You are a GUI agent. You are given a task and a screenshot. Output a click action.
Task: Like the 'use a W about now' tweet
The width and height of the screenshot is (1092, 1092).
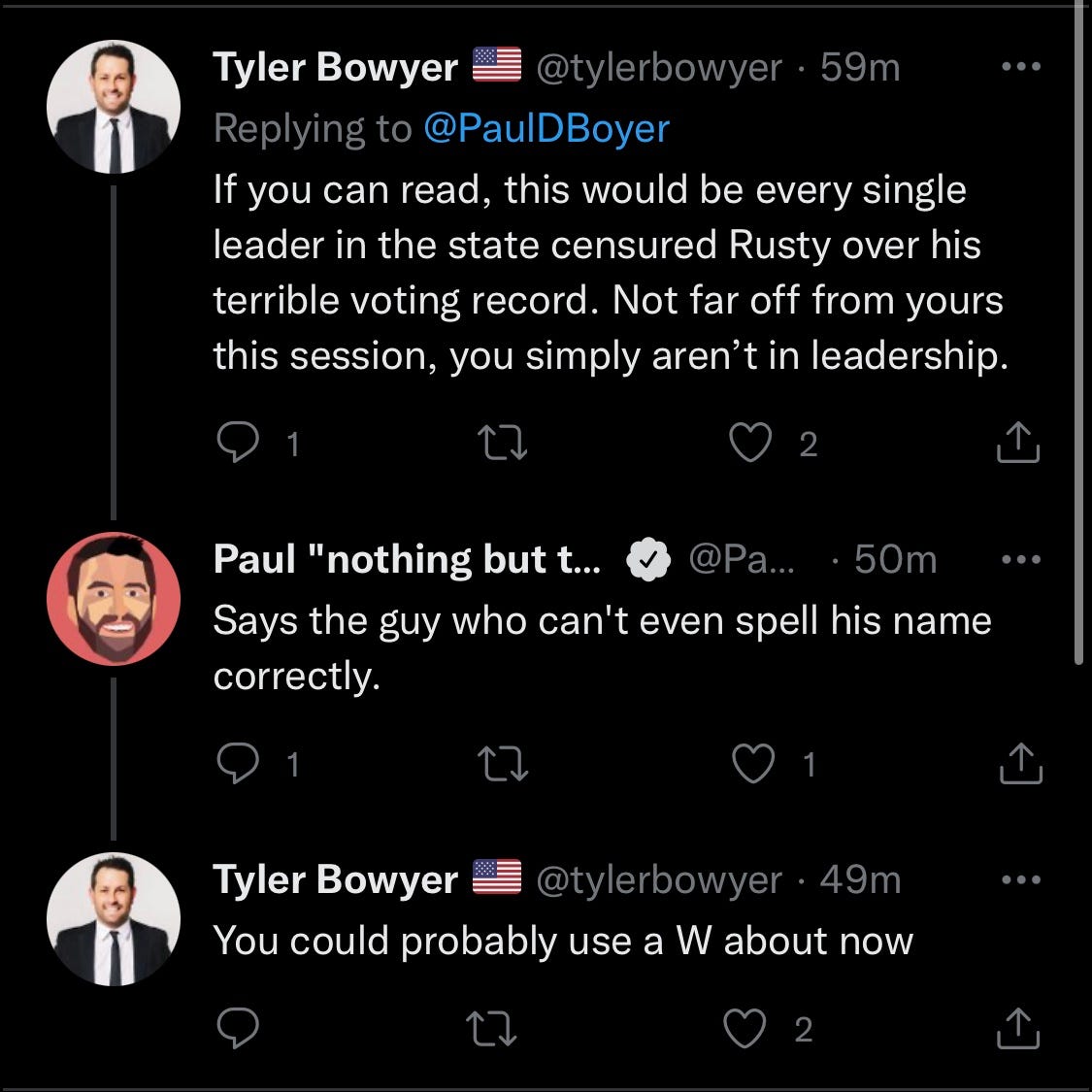tap(745, 1029)
